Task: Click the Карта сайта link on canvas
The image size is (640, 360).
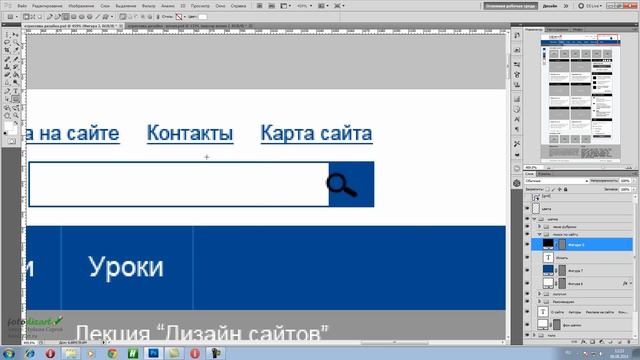Action: point(316,133)
